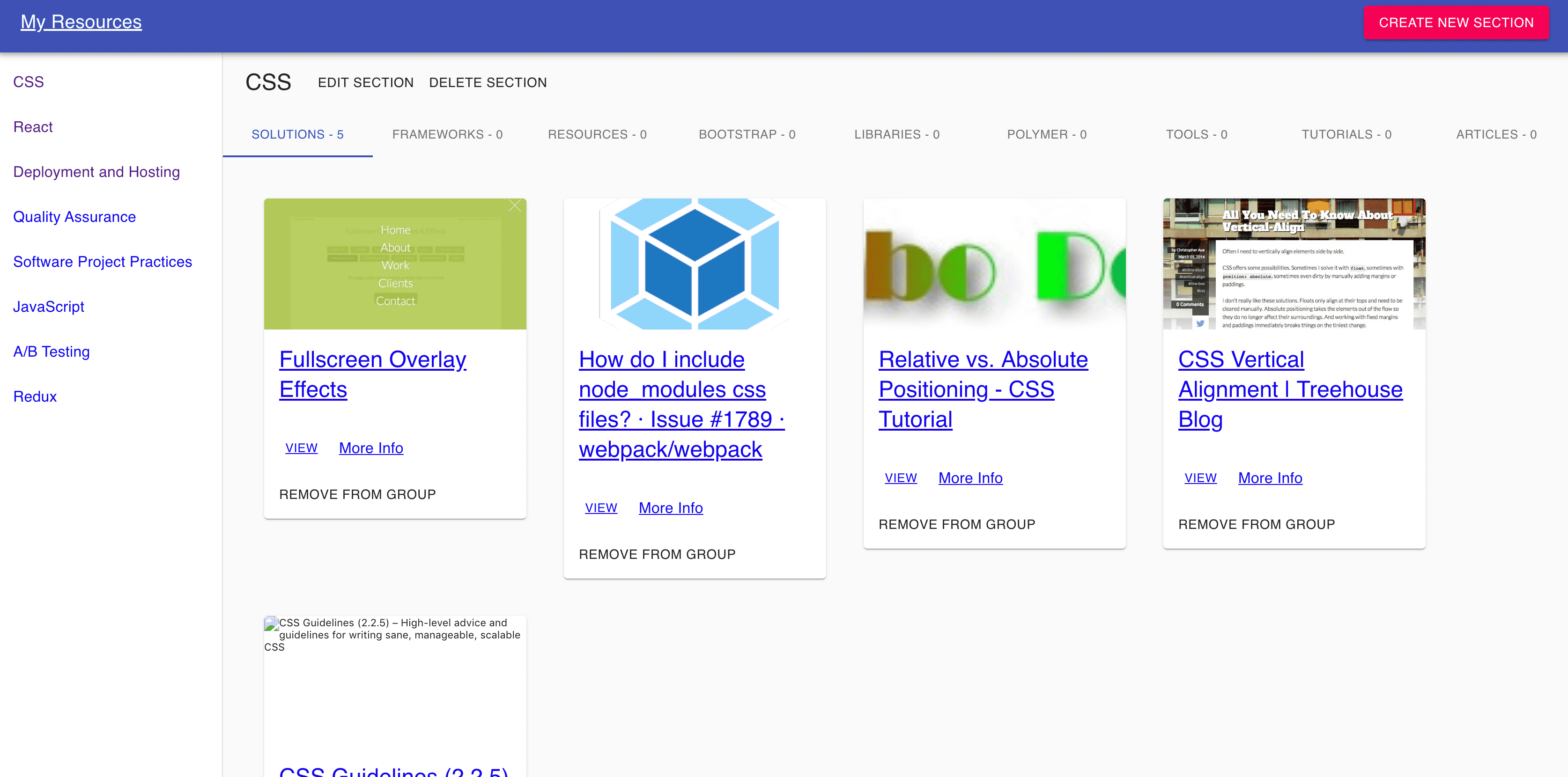
Task: Click the Edit Section button
Action: click(365, 83)
